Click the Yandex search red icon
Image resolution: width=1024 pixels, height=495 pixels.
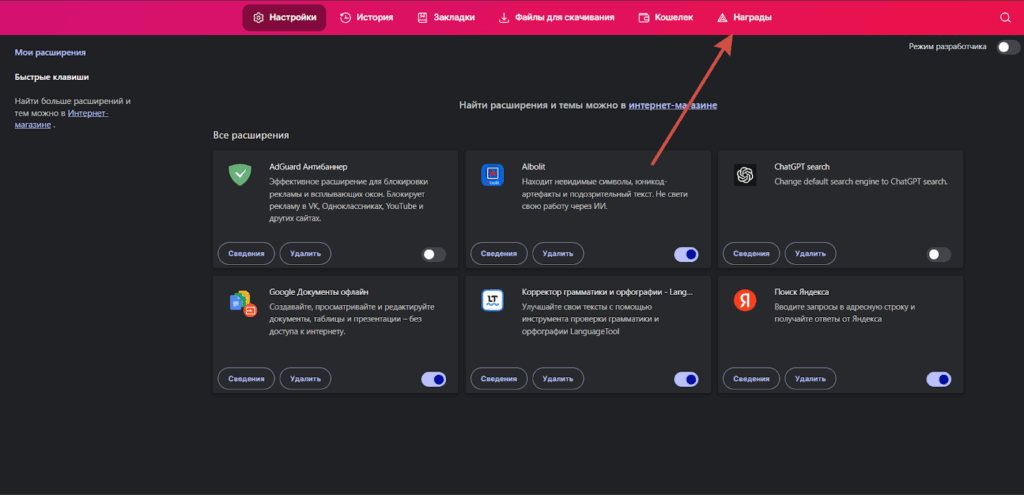coord(744,299)
